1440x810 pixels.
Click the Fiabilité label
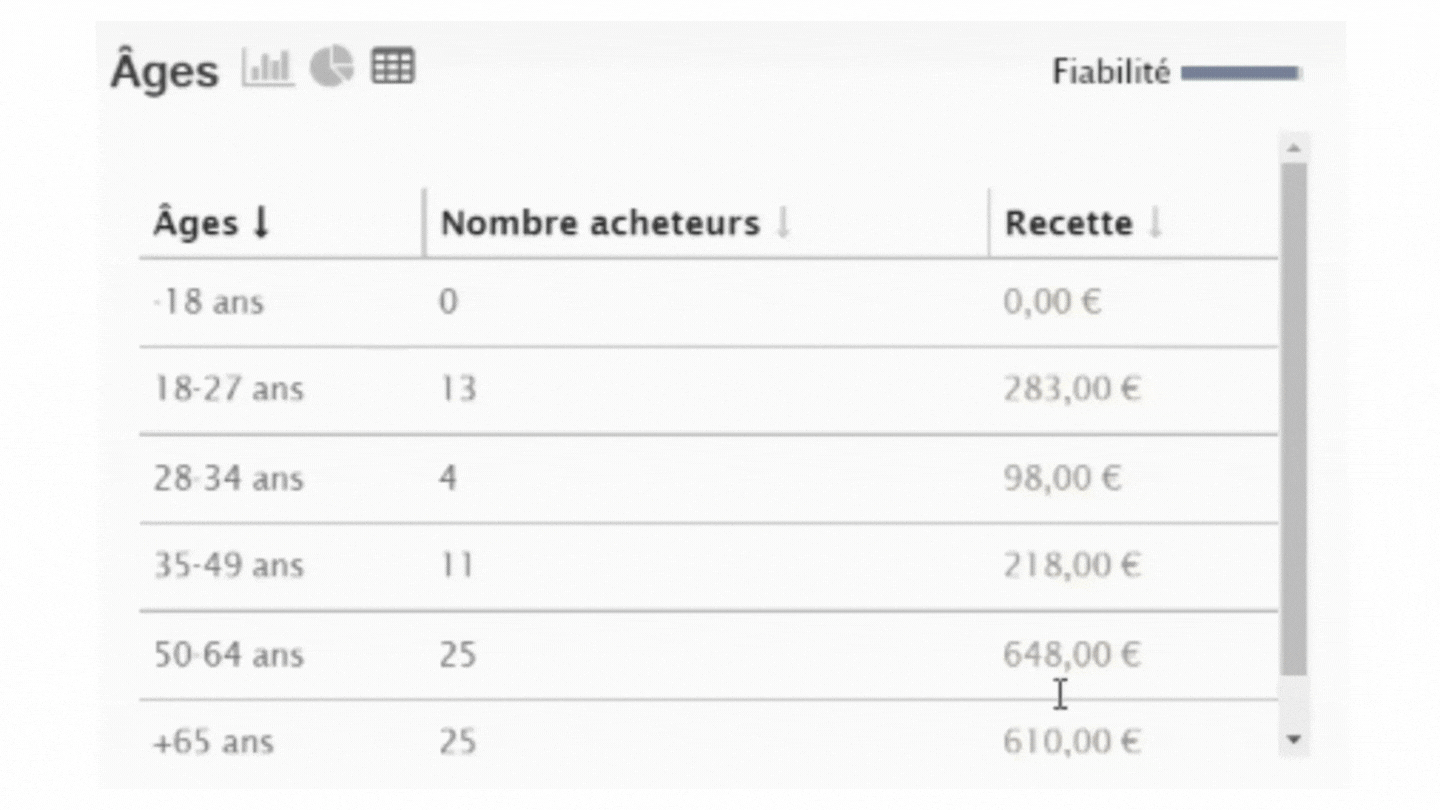pos(1110,72)
